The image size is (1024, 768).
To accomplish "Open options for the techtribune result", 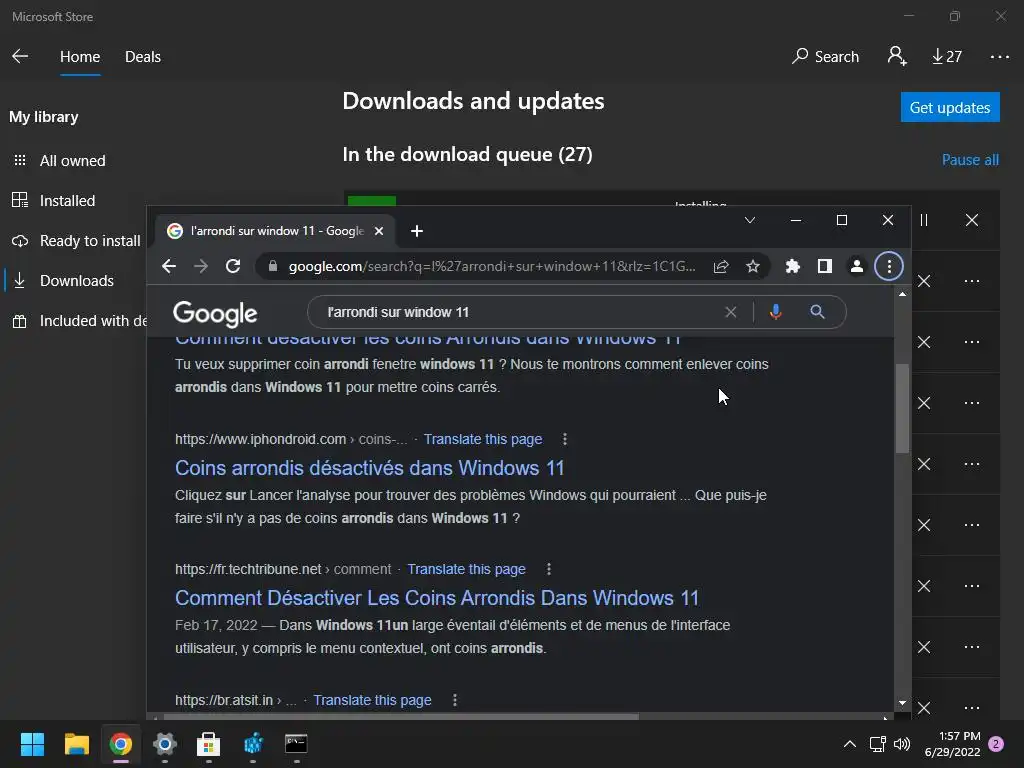I will (x=549, y=569).
